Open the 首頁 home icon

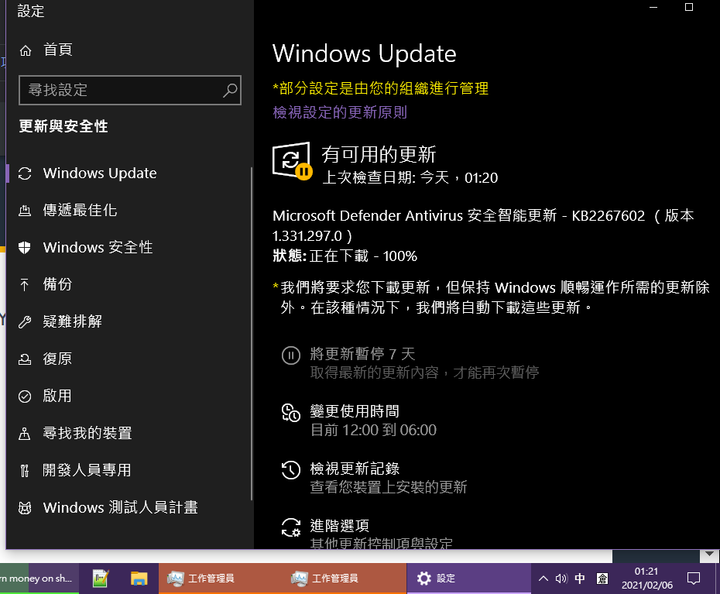(25, 50)
